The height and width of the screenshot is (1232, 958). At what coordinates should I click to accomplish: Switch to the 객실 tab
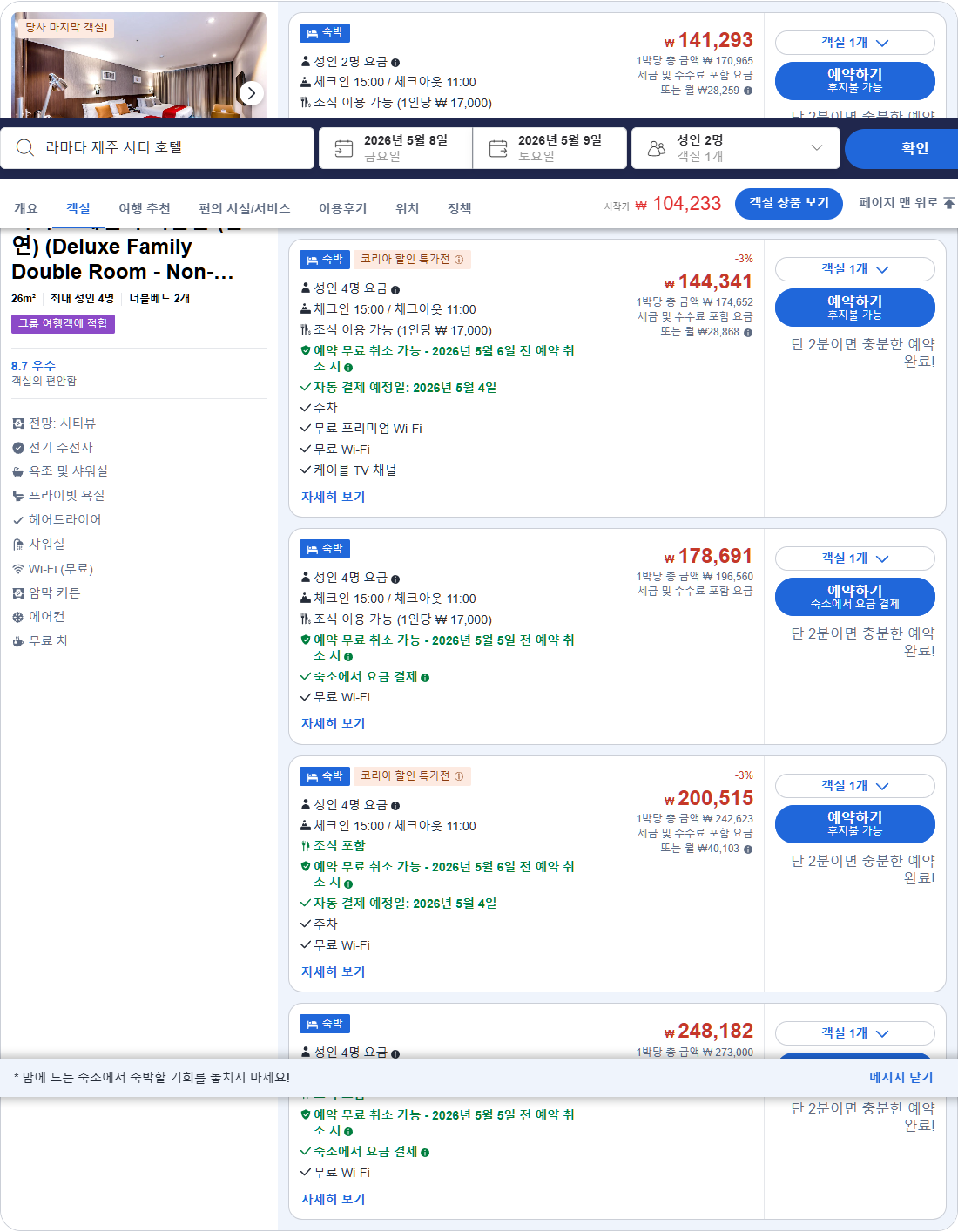(78, 209)
